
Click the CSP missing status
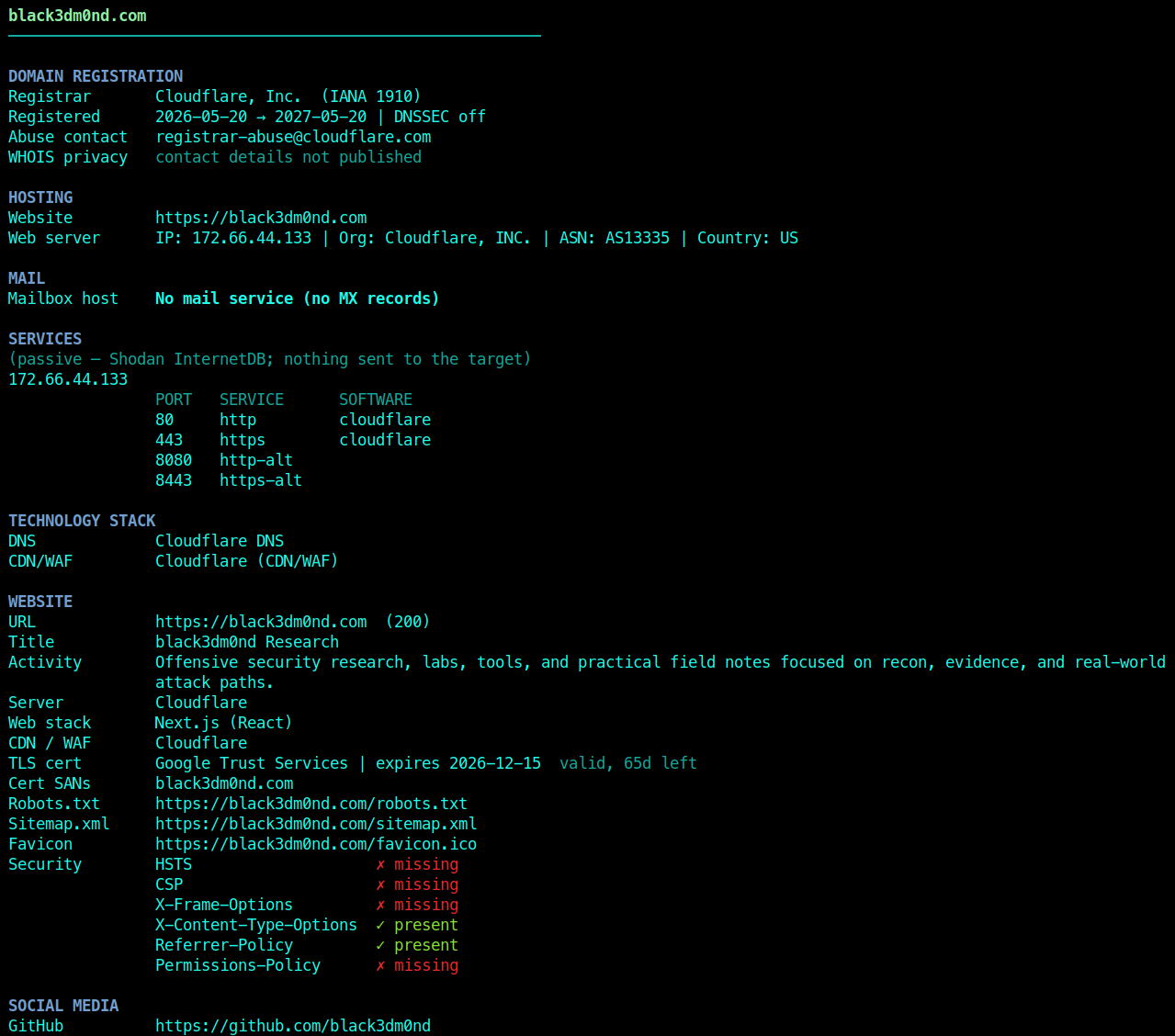click(x=417, y=884)
